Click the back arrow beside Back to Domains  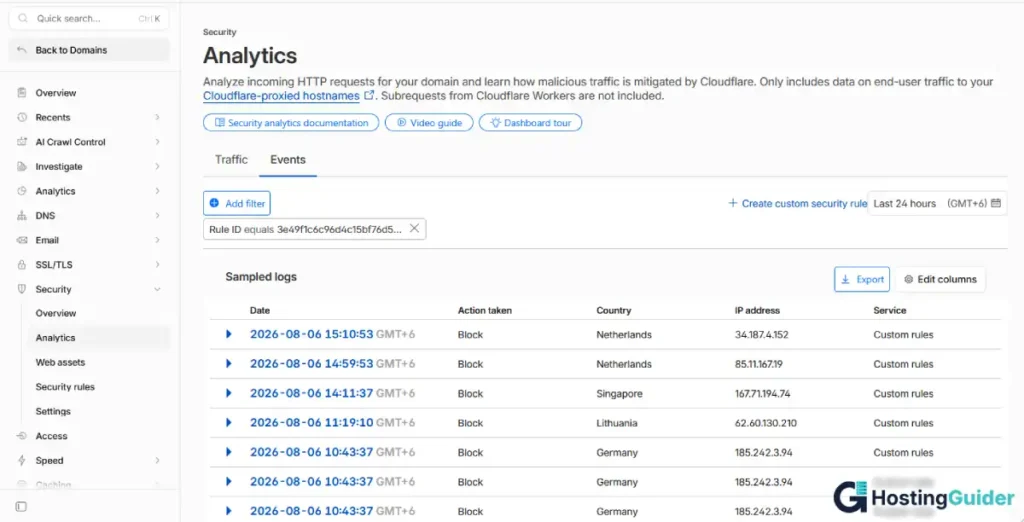coord(22,50)
